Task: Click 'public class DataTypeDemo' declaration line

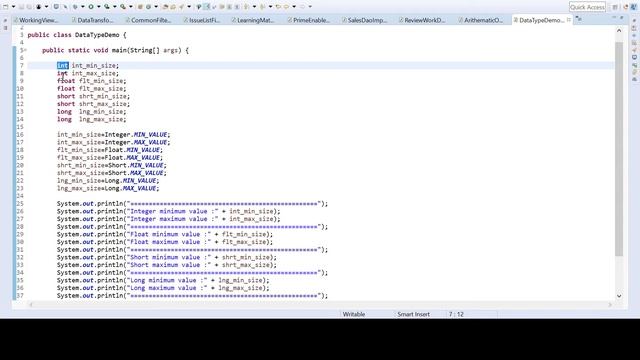Action: click(77, 35)
